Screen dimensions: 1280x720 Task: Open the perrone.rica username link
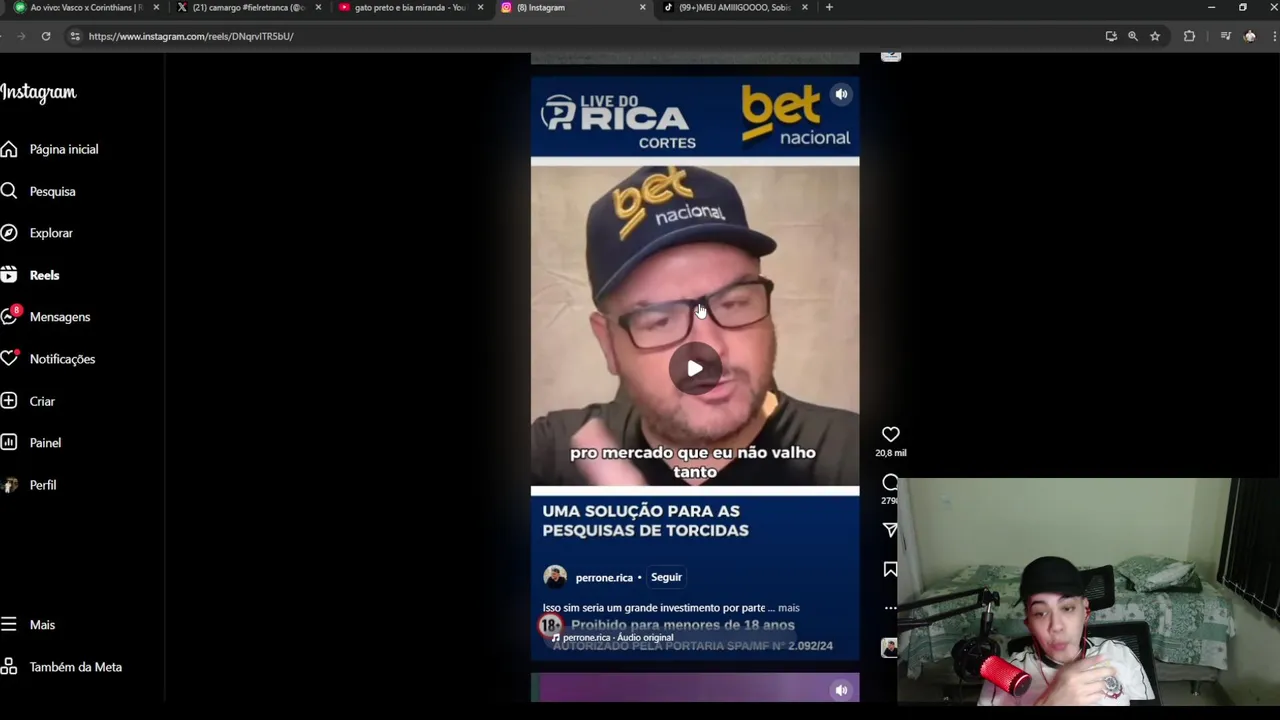tap(604, 577)
